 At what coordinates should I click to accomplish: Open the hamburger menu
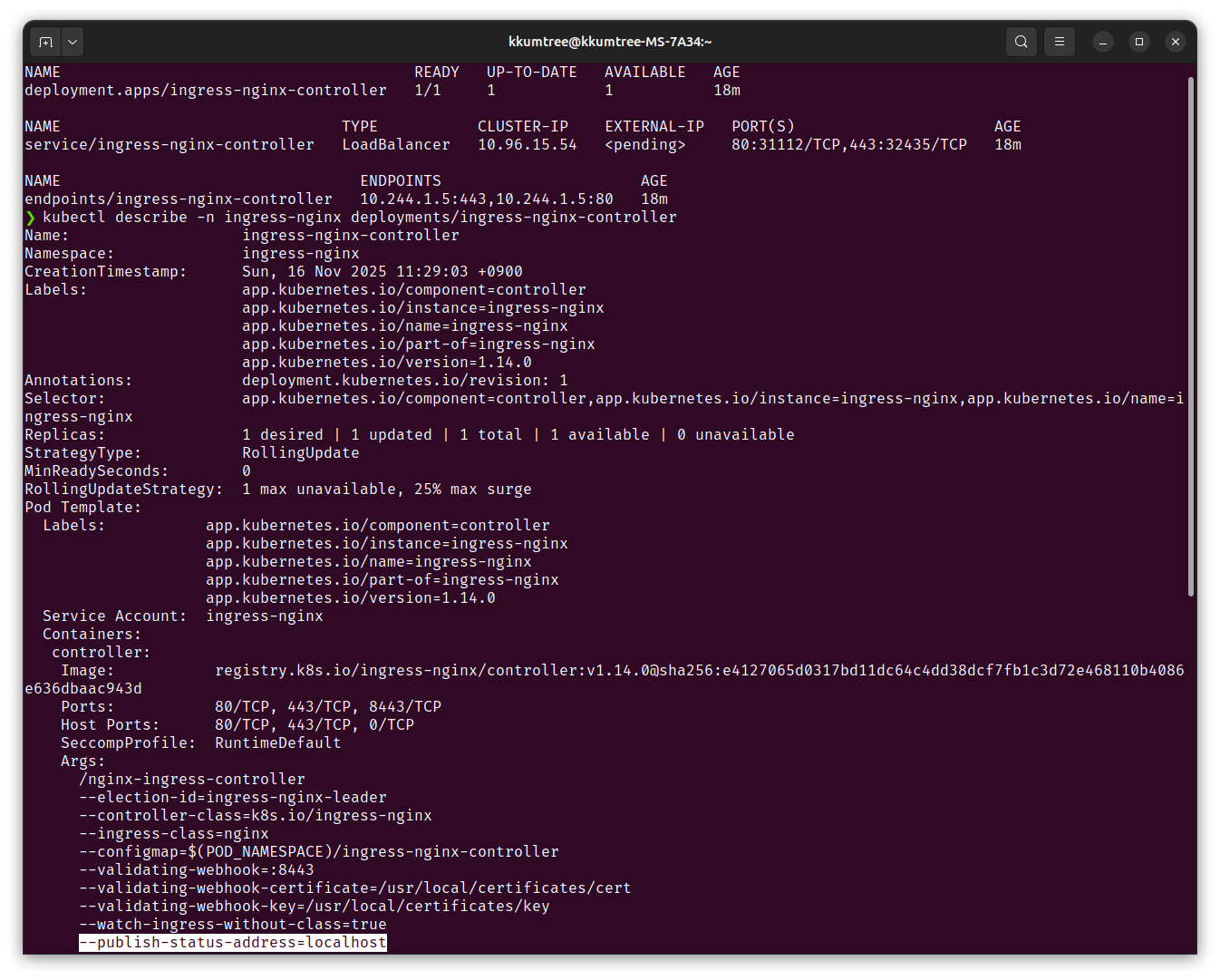coord(1059,42)
